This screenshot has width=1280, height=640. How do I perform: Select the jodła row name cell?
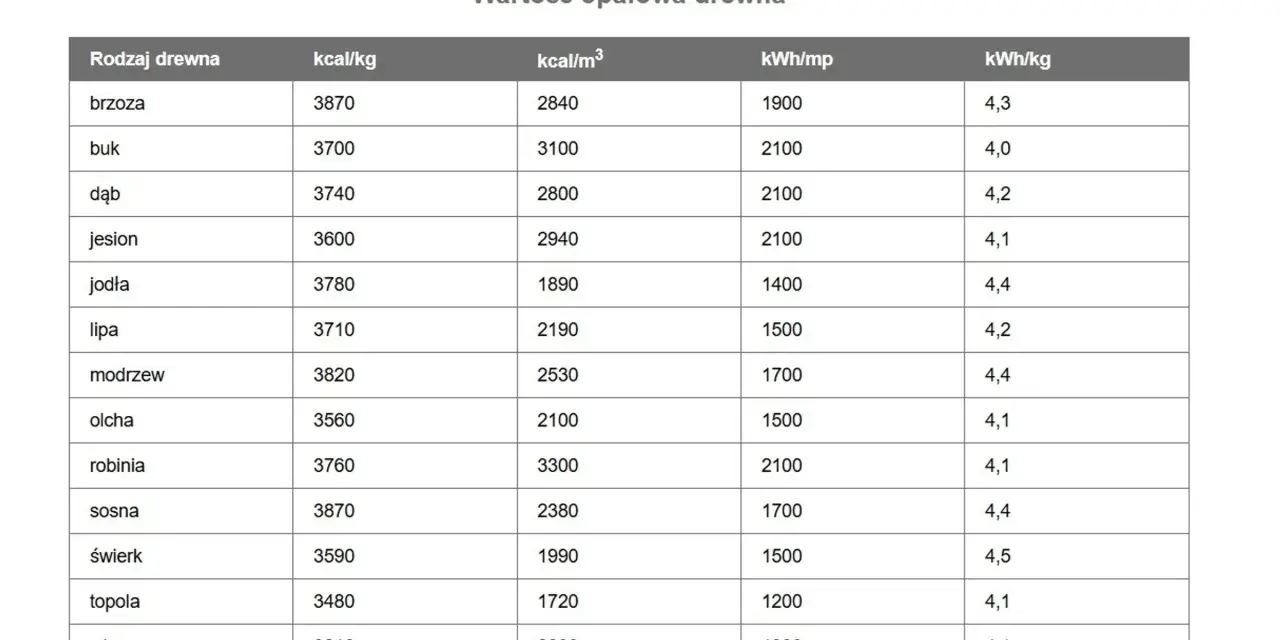(x=181, y=284)
